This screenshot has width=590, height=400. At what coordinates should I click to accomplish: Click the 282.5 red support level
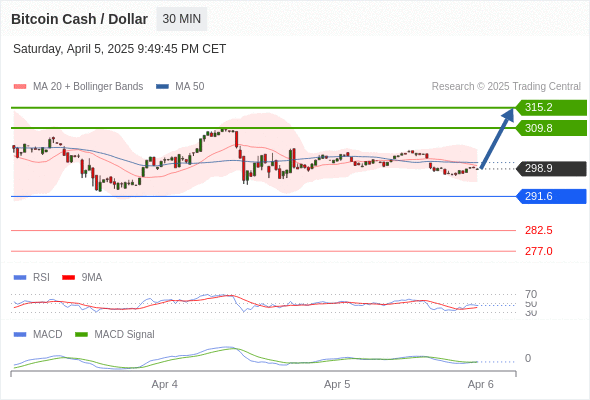[538, 230]
